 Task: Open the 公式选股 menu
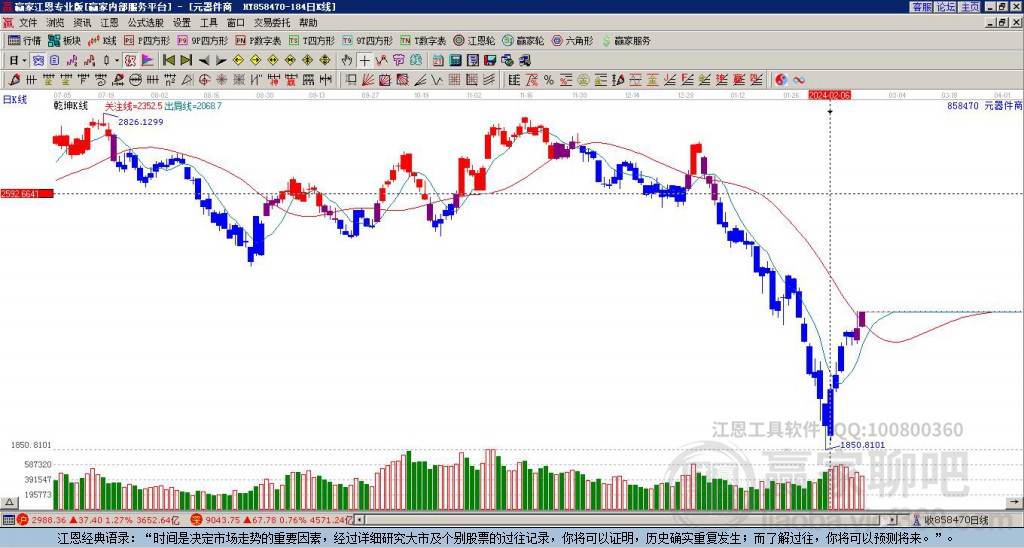pos(145,23)
